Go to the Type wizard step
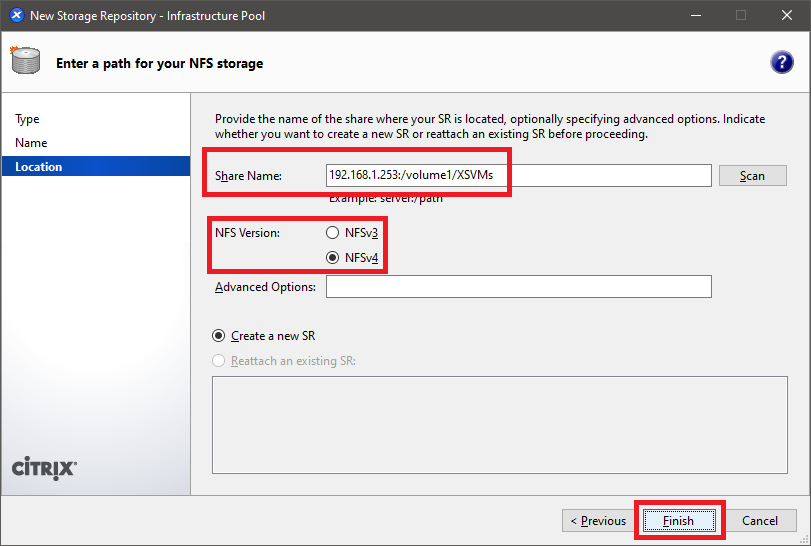Screen dimensions: 811x546 tap(27, 119)
